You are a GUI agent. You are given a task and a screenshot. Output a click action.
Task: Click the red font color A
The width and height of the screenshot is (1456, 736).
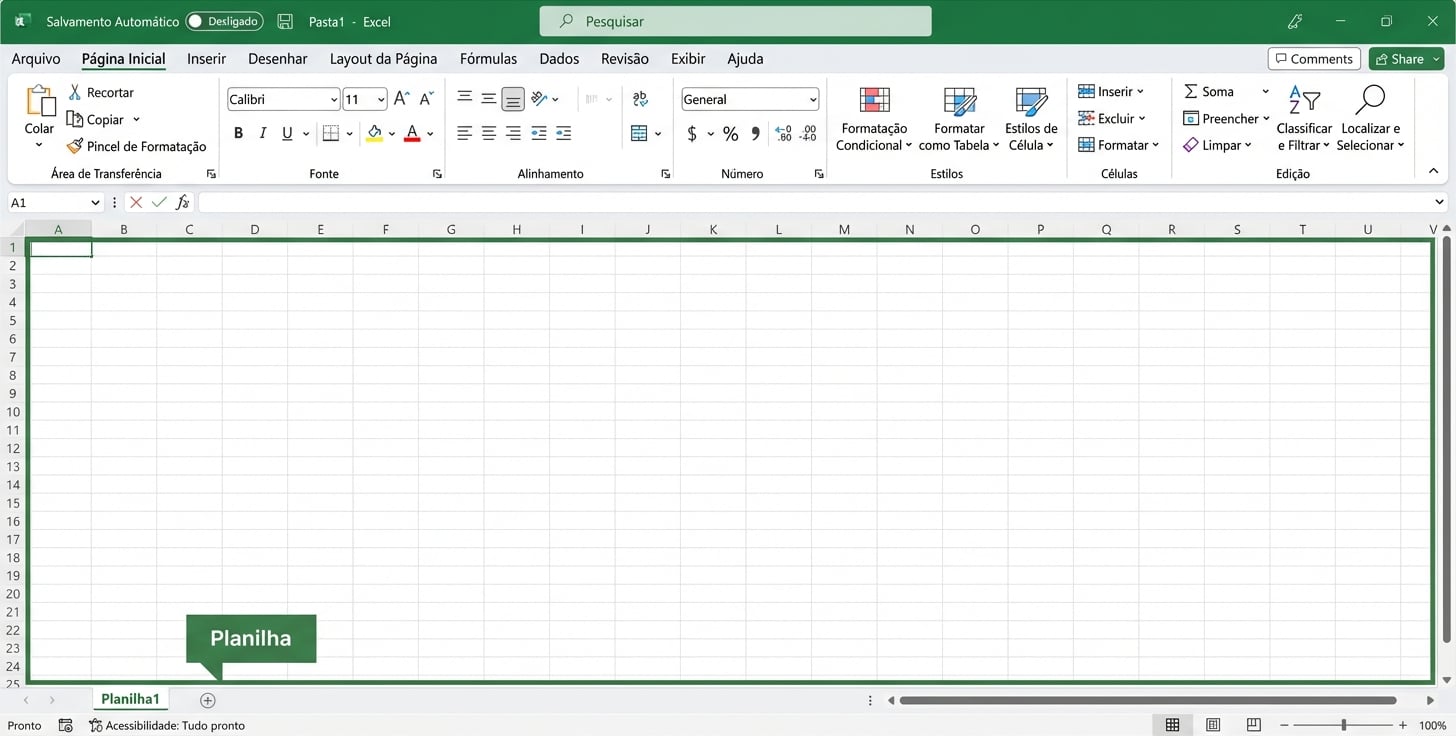click(412, 133)
